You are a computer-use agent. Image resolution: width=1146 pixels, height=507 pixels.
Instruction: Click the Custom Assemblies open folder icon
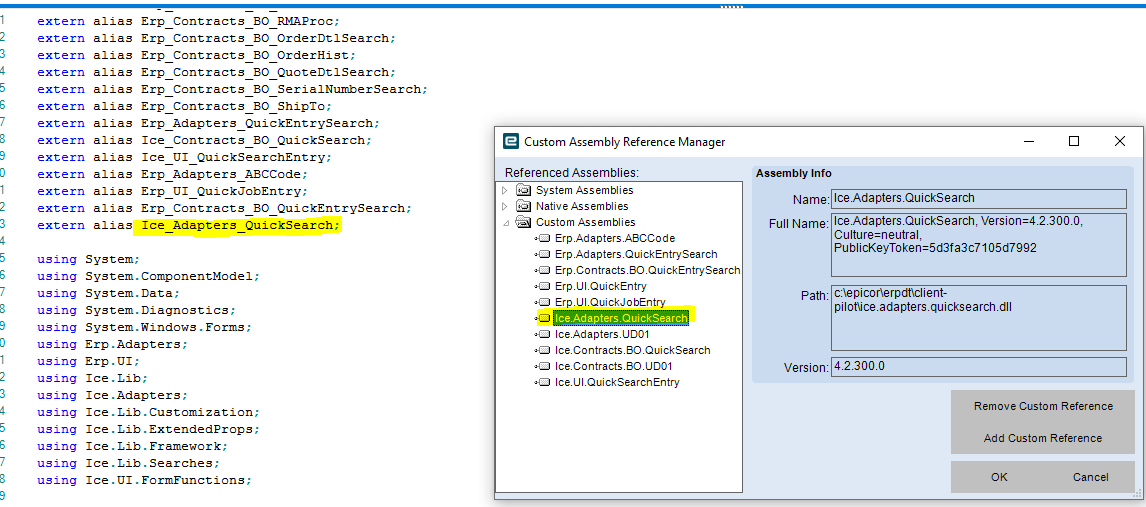coord(524,222)
